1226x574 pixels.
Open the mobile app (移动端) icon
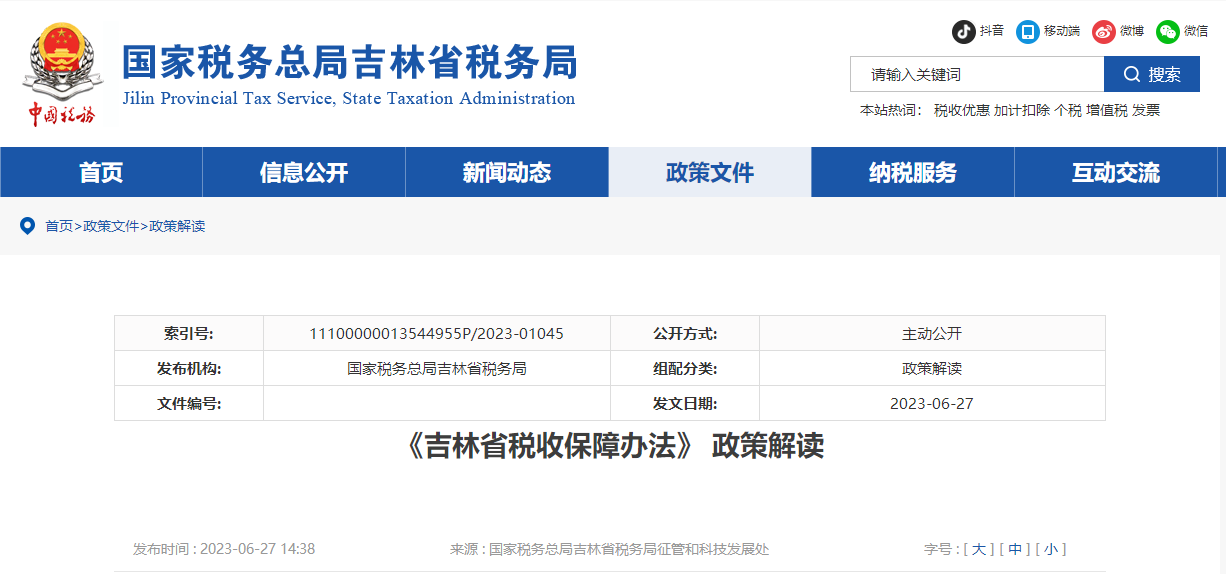tap(1027, 32)
